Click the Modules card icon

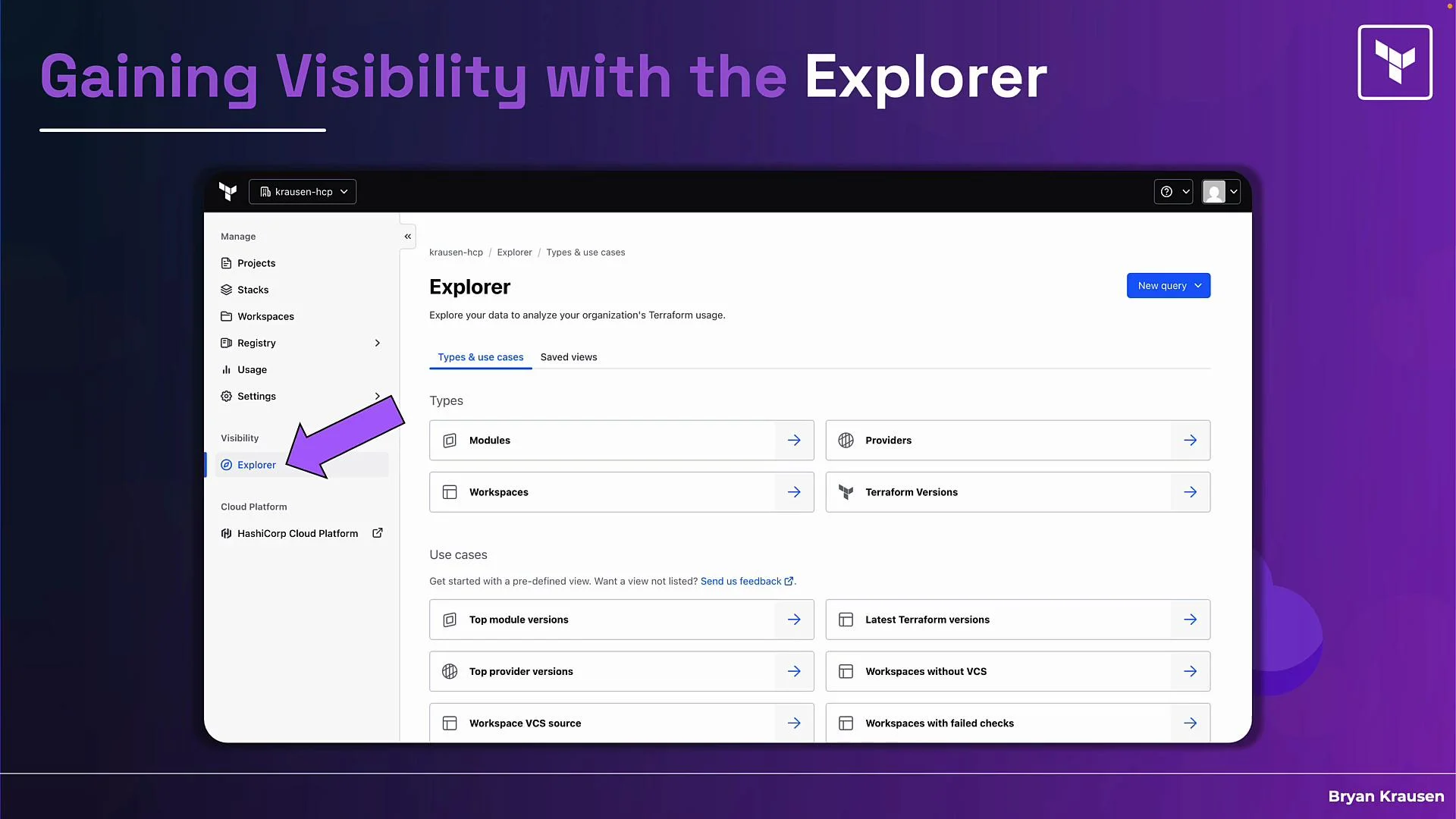(x=450, y=441)
